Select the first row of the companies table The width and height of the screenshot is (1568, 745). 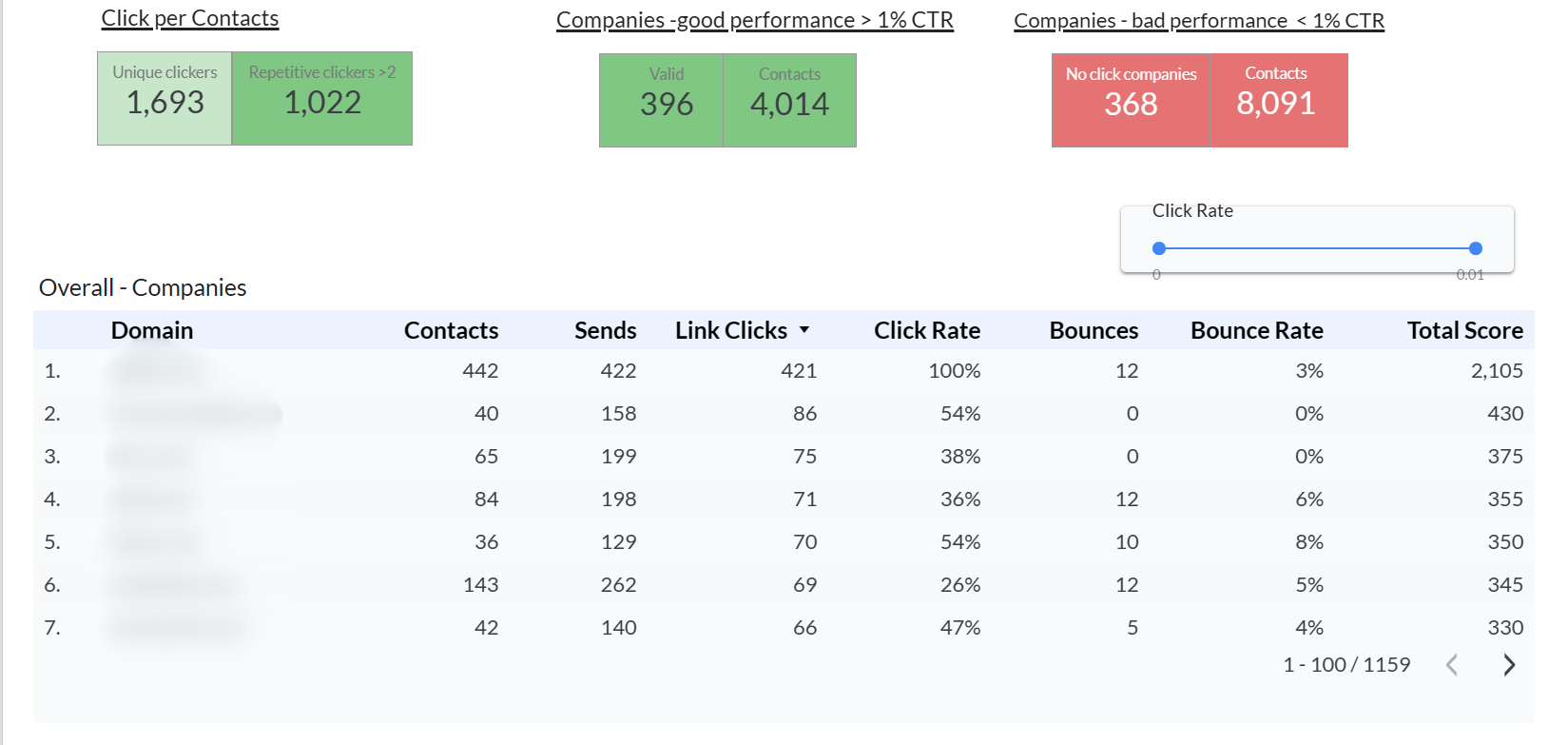[x=666, y=371]
